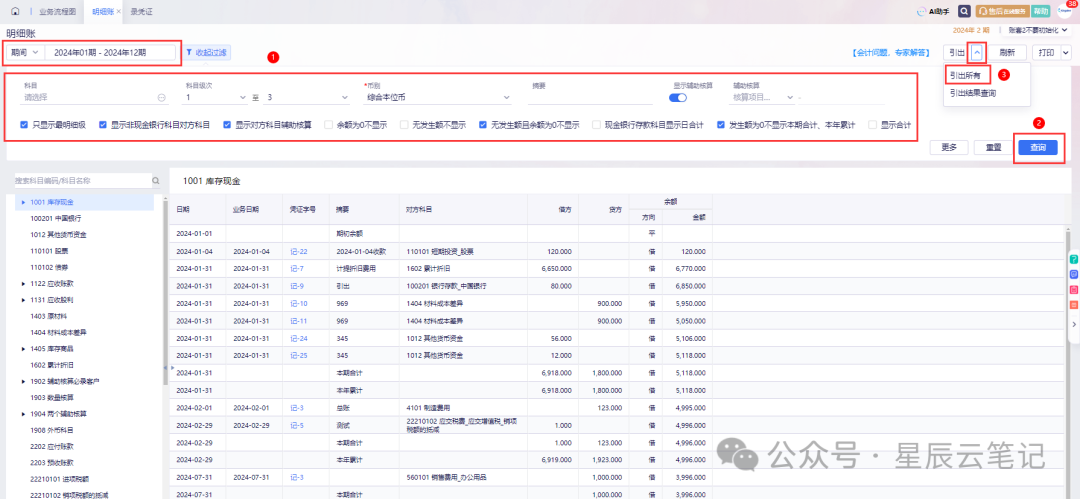Screen dimensions: 1080x499
Task: Open the user avatar with notification badge
Action: pos(1066,10)
